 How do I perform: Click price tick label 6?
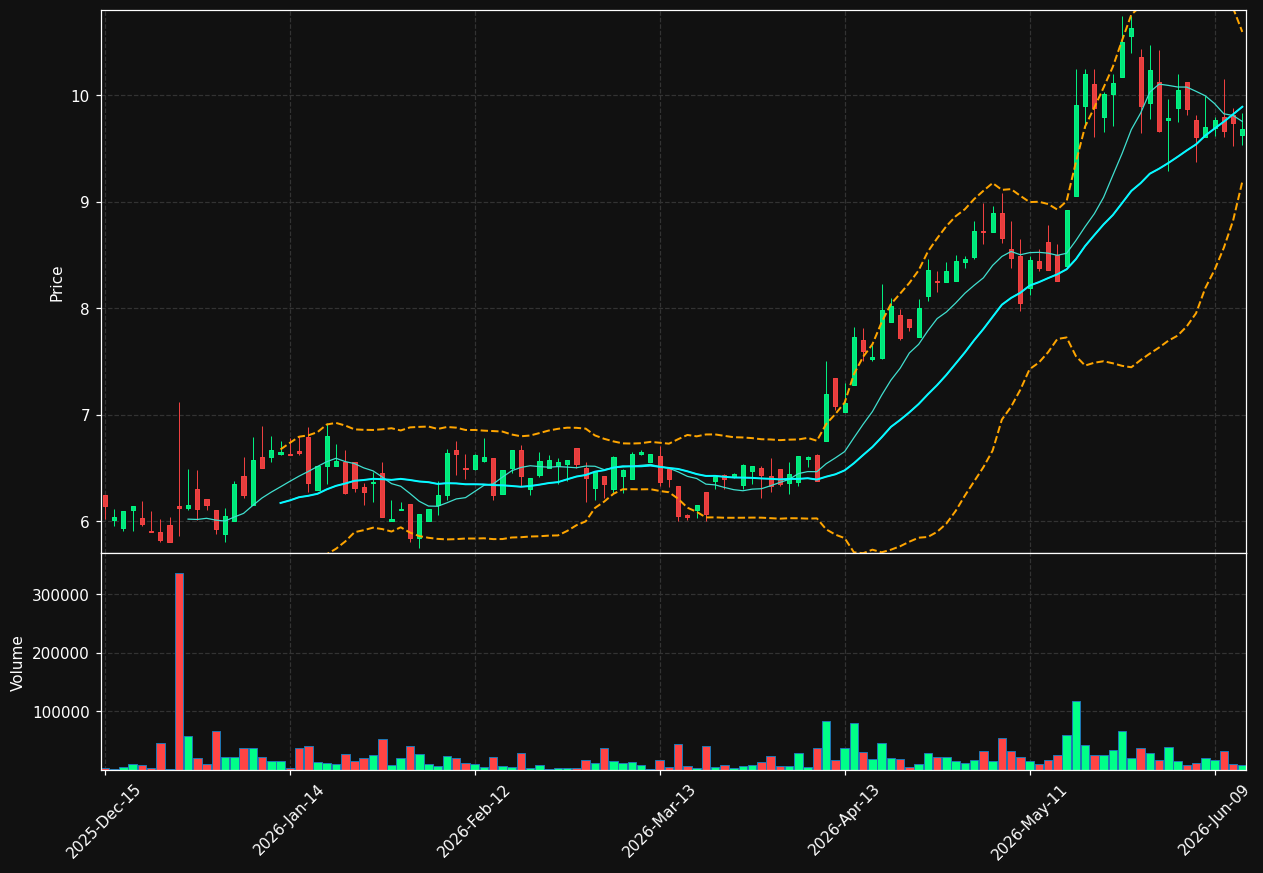click(x=84, y=522)
